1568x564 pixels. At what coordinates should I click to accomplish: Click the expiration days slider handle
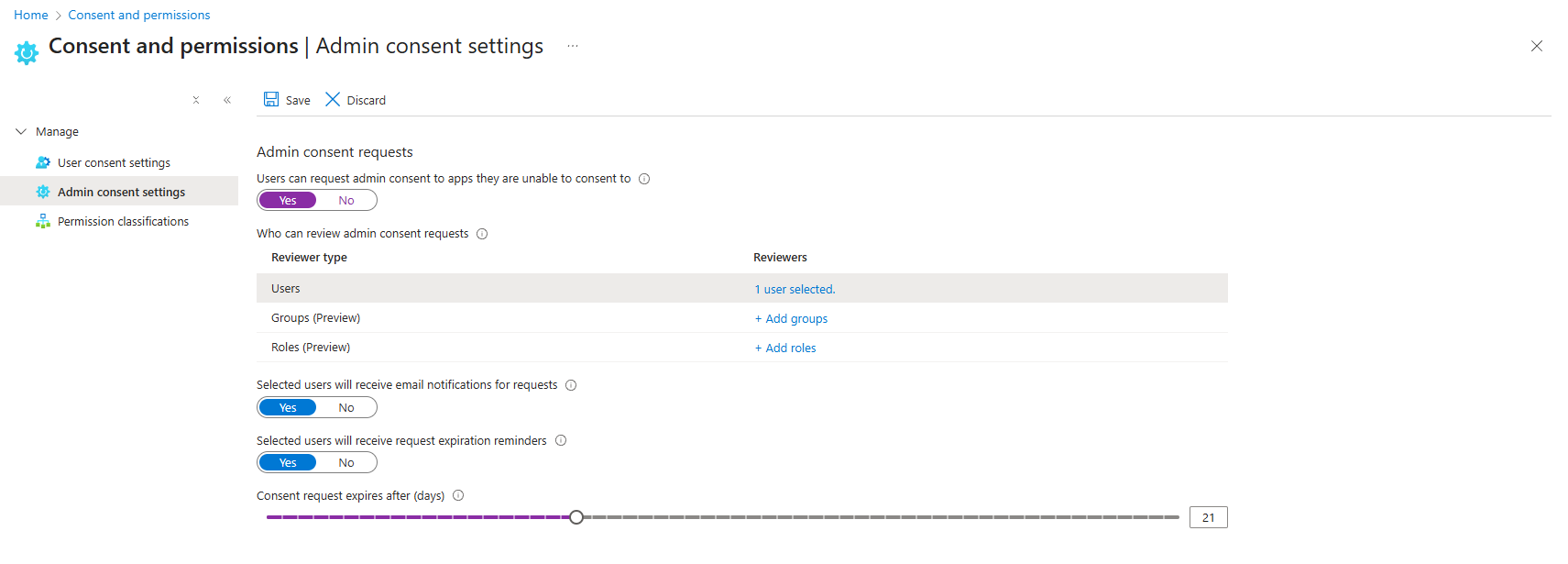[x=576, y=517]
